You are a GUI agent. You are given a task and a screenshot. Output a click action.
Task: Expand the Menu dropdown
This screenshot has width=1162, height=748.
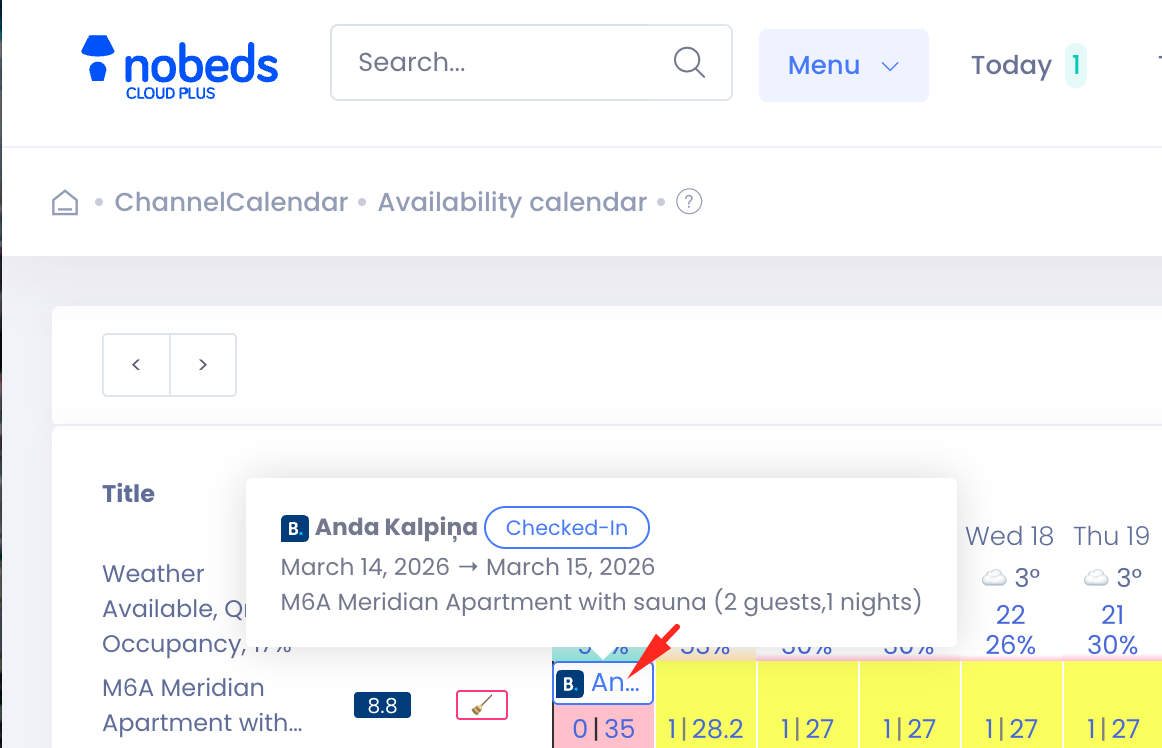[843, 65]
